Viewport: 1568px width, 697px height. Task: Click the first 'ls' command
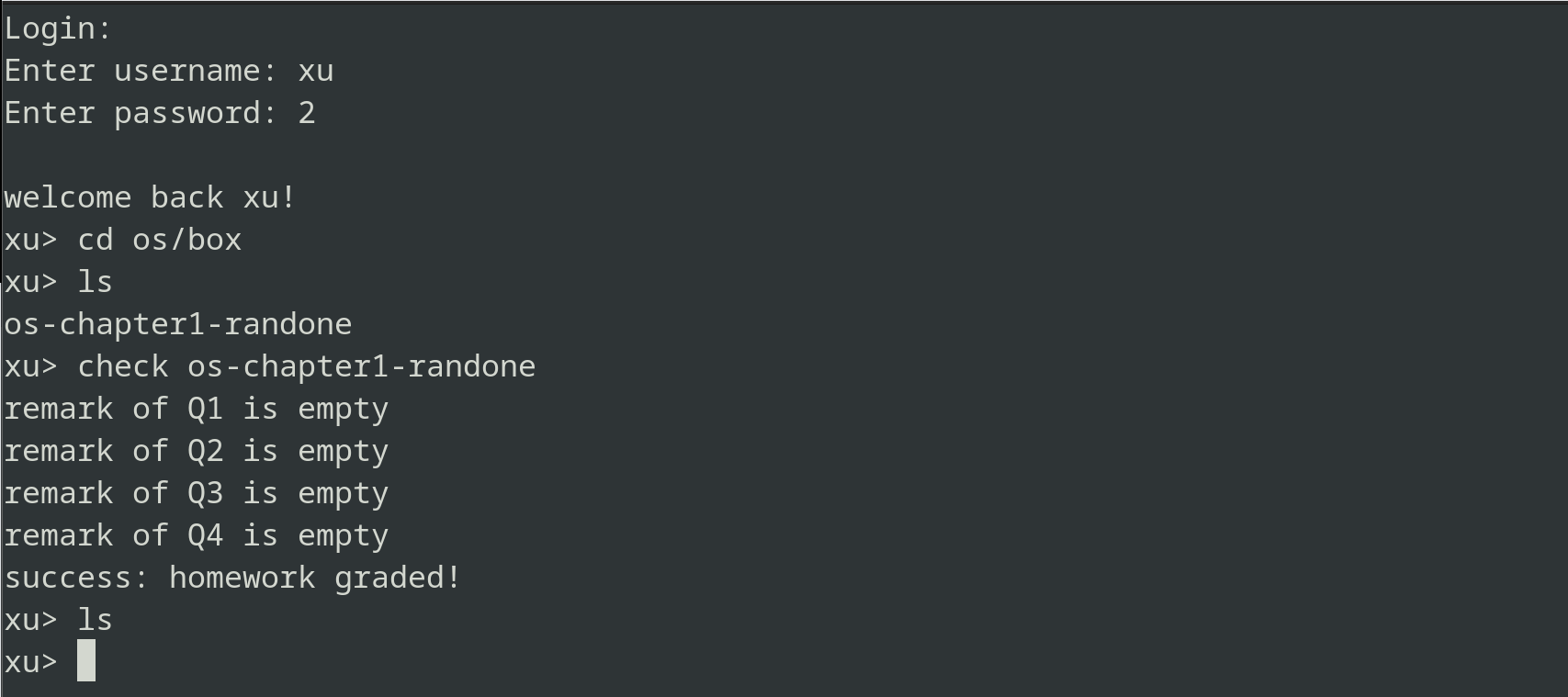coord(96,282)
